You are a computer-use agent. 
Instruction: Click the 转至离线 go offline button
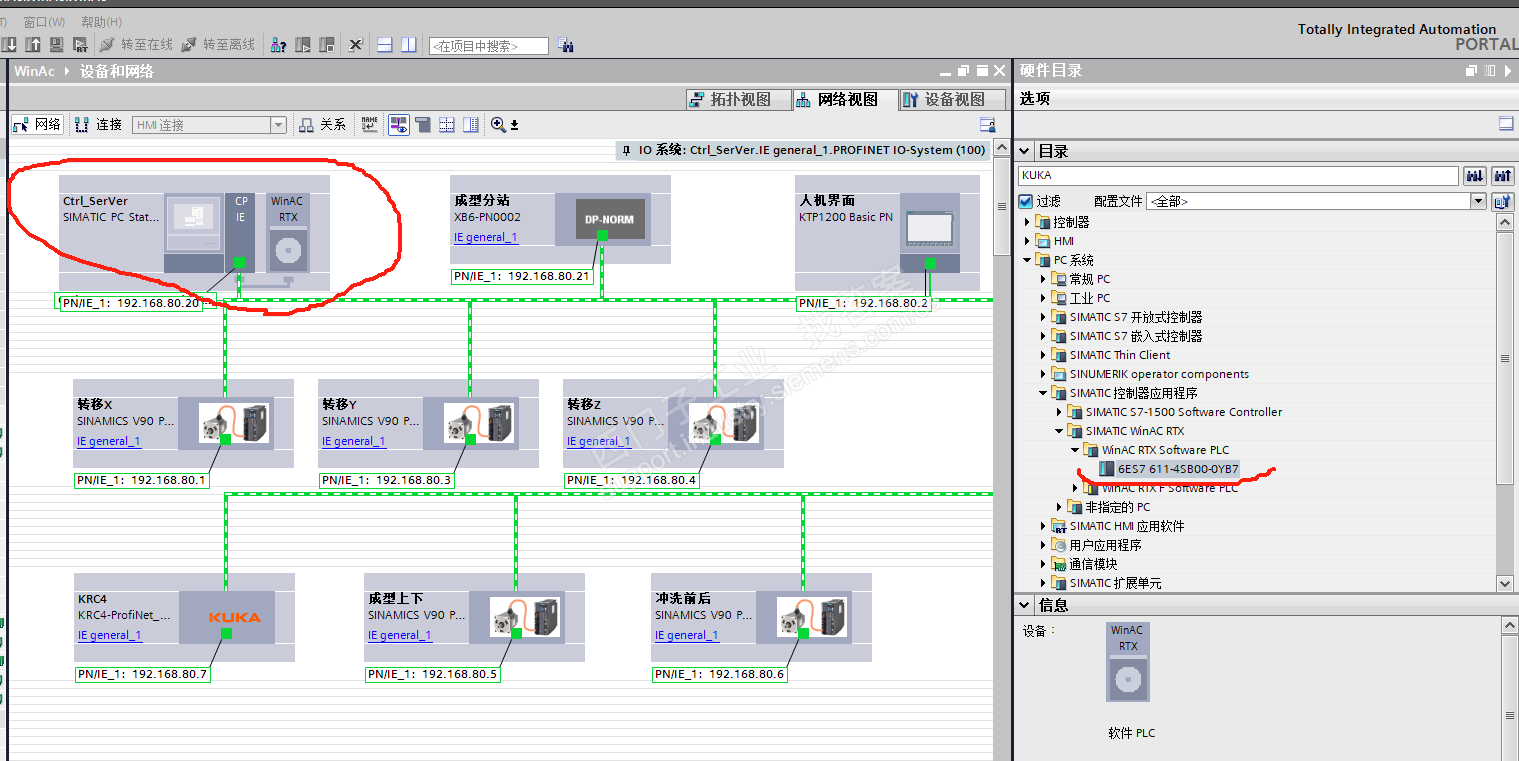click(x=218, y=45)
